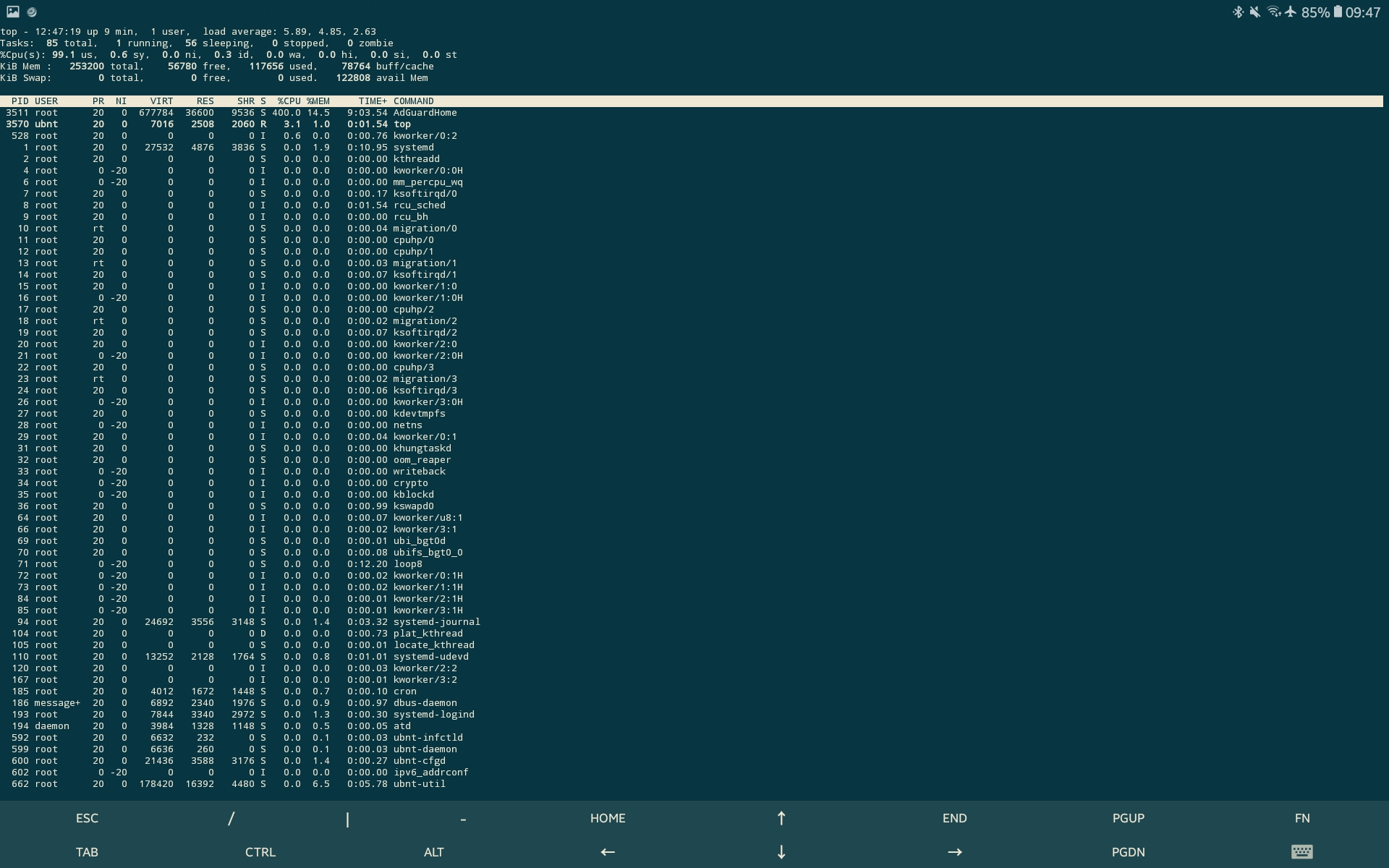Tap the muted sound status icon
The height and width of the screenshot is (868, 1389).
point(1255,12)
